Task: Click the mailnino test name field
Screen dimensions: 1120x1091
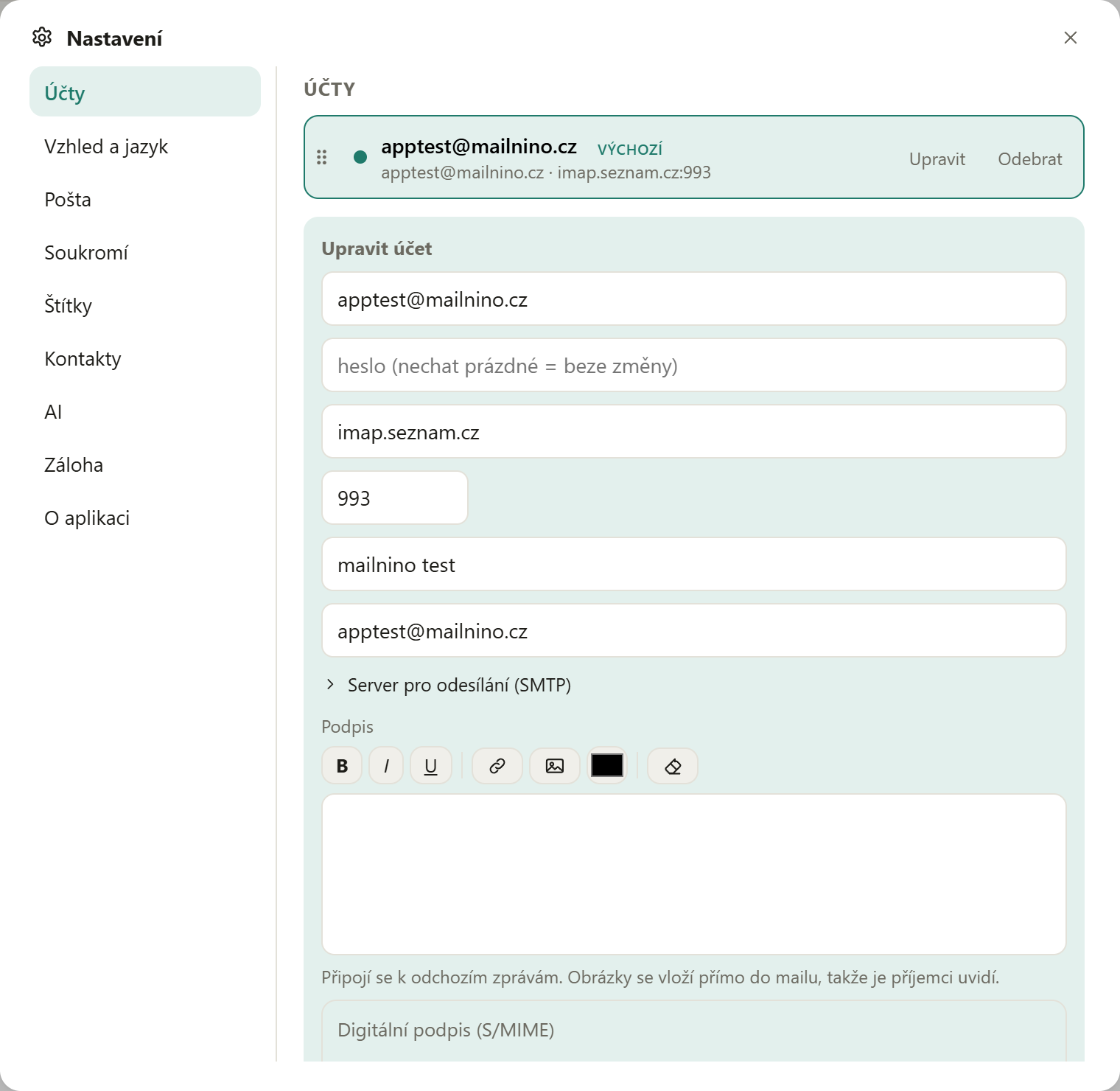Action: [694, 564]
